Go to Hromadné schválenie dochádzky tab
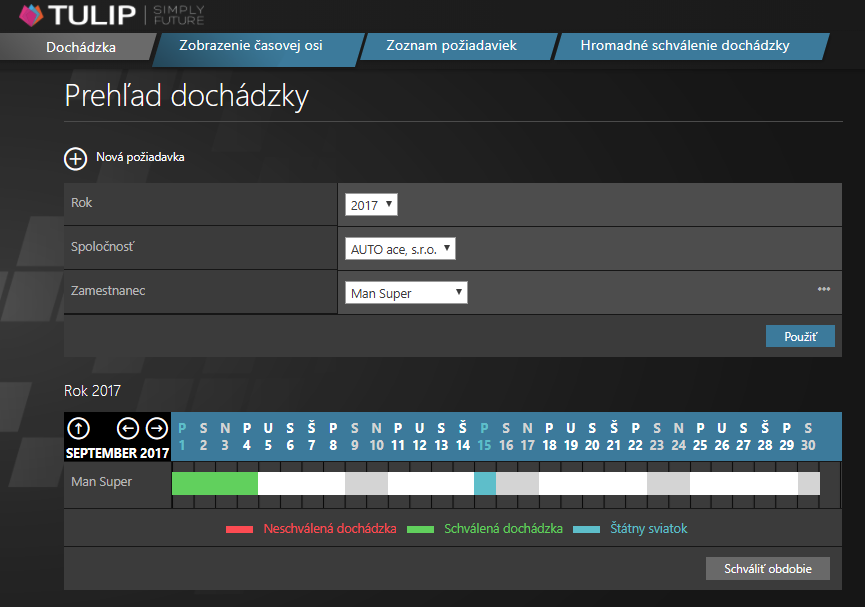 click(685, 46)
